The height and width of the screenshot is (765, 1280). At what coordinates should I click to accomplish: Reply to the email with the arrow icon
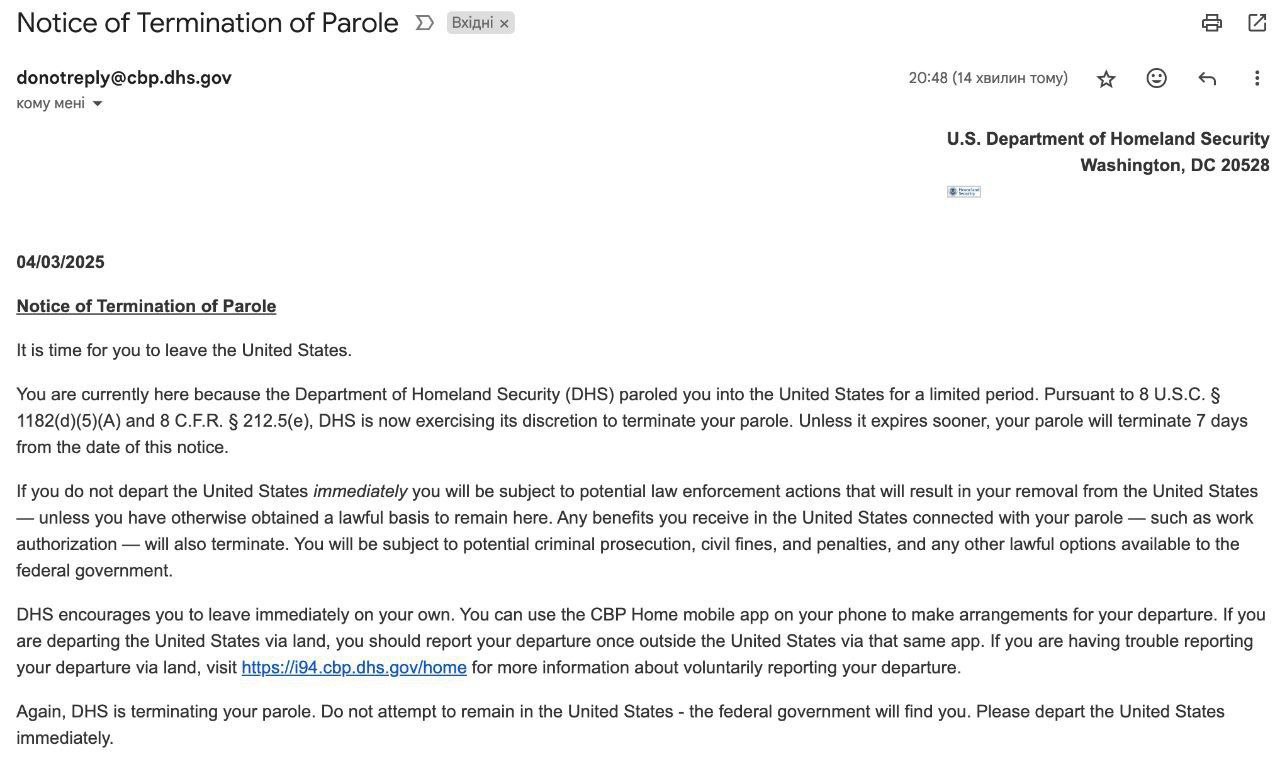1207,78
